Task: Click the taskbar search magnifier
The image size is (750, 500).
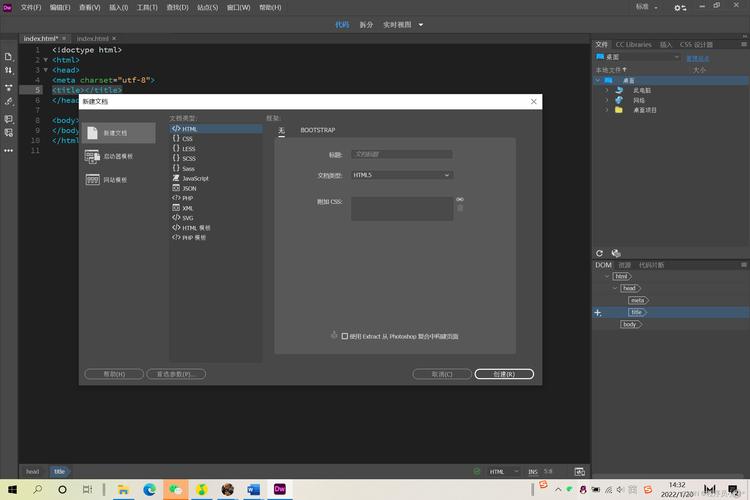Action: coord(37,489)
